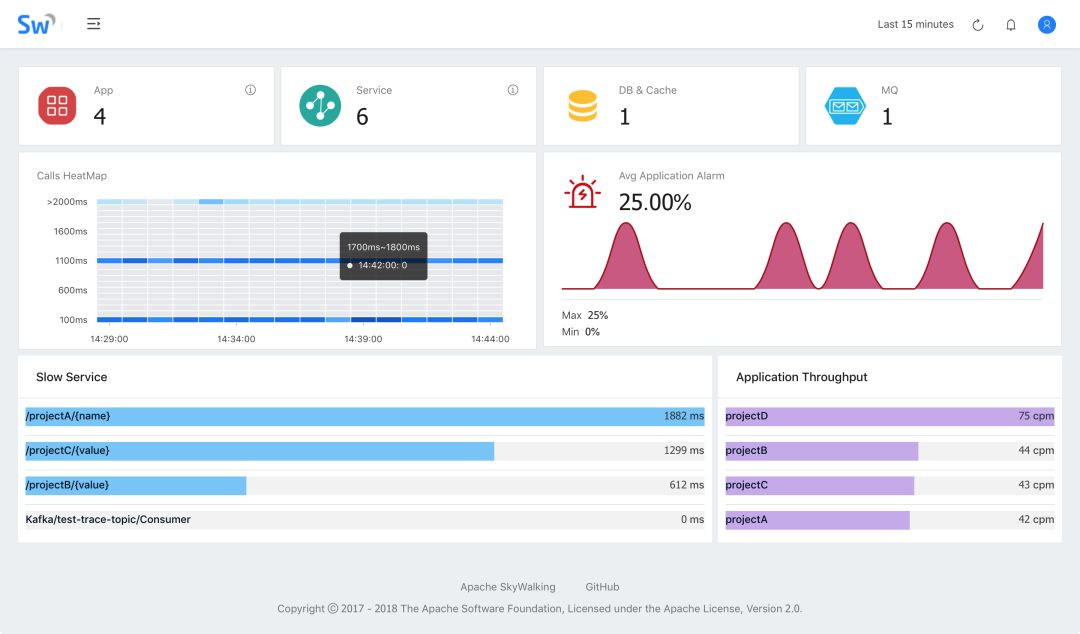
Task: Click the info icon on Service card
Action: coord(513,90)
